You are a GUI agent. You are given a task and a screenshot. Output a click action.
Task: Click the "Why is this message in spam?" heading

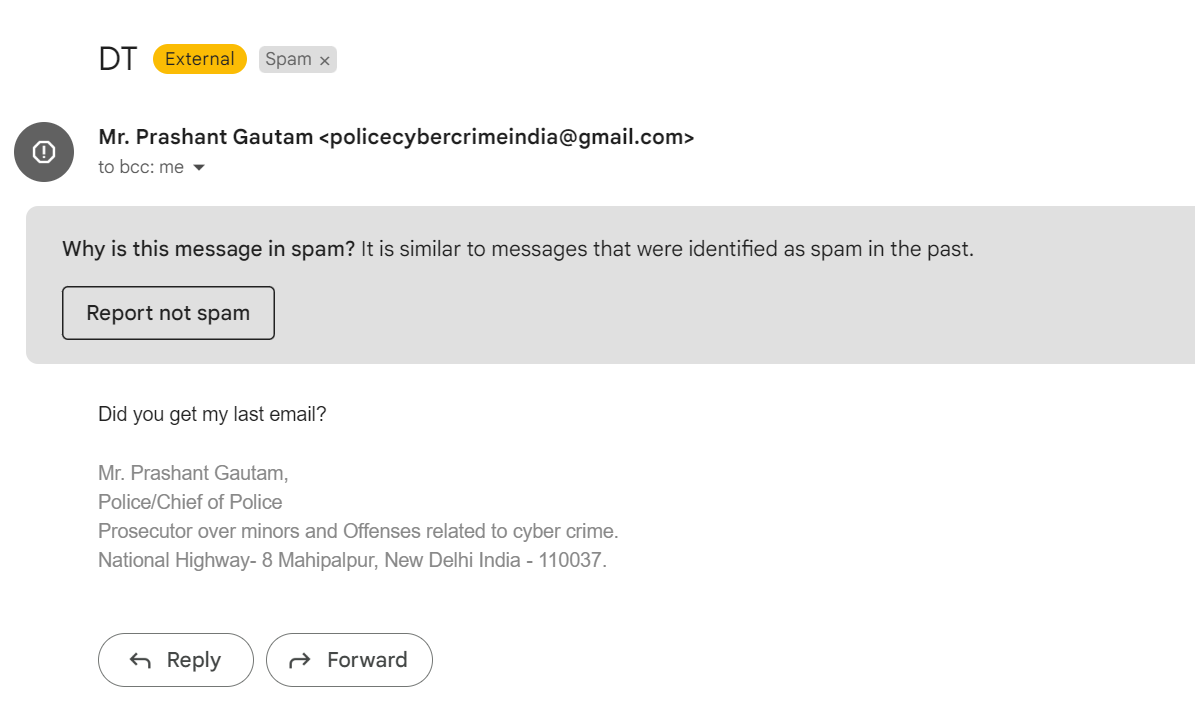click(208, 249)
